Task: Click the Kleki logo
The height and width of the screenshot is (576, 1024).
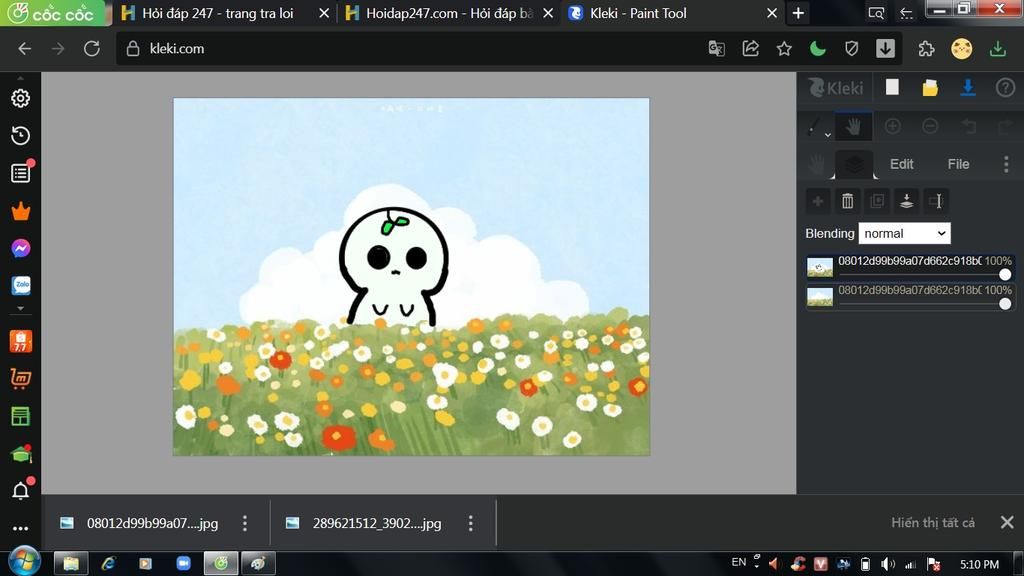Action: [836, 88]
